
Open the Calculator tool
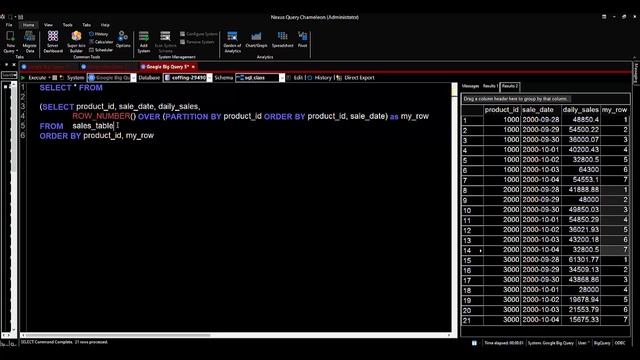pyautogui.click(x=101, y=42)
